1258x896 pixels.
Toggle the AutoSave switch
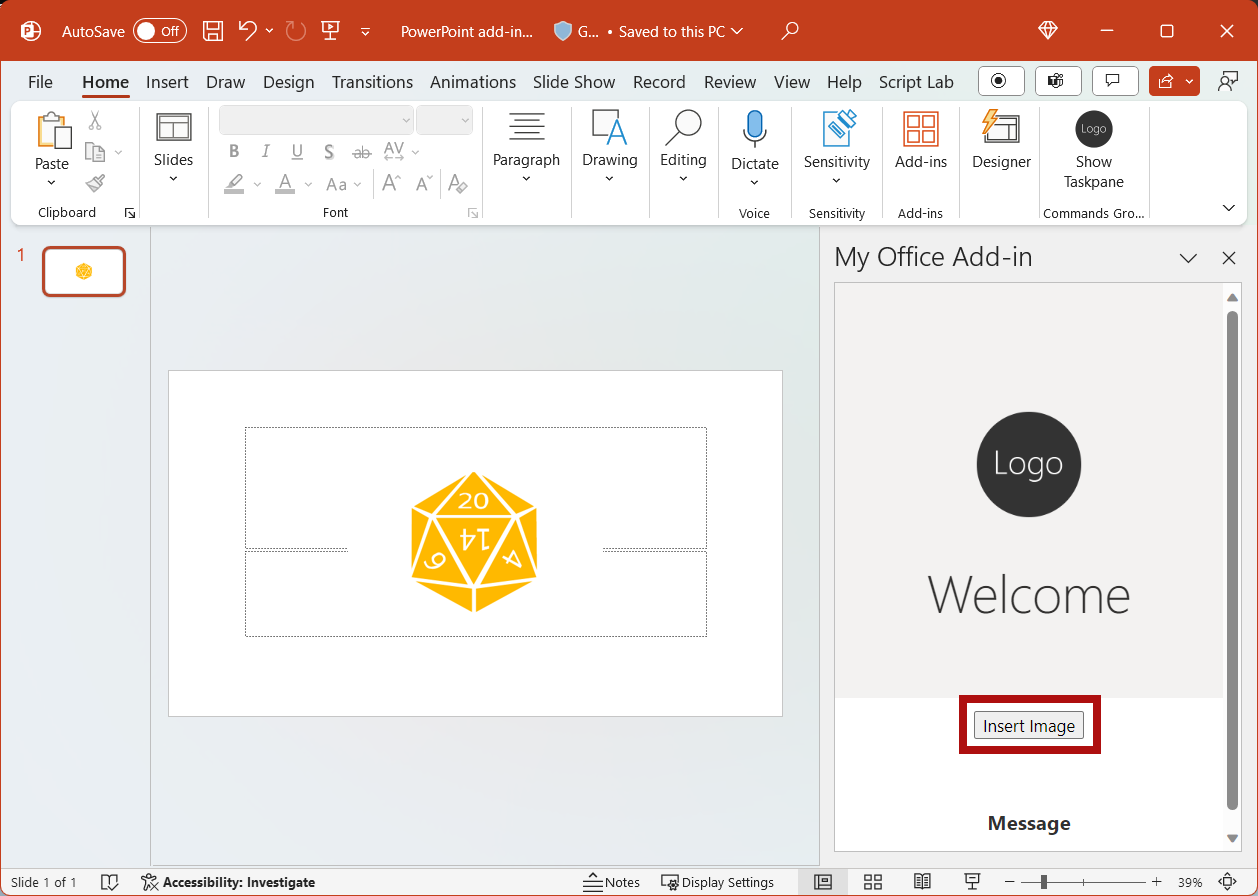click(160, 31)
